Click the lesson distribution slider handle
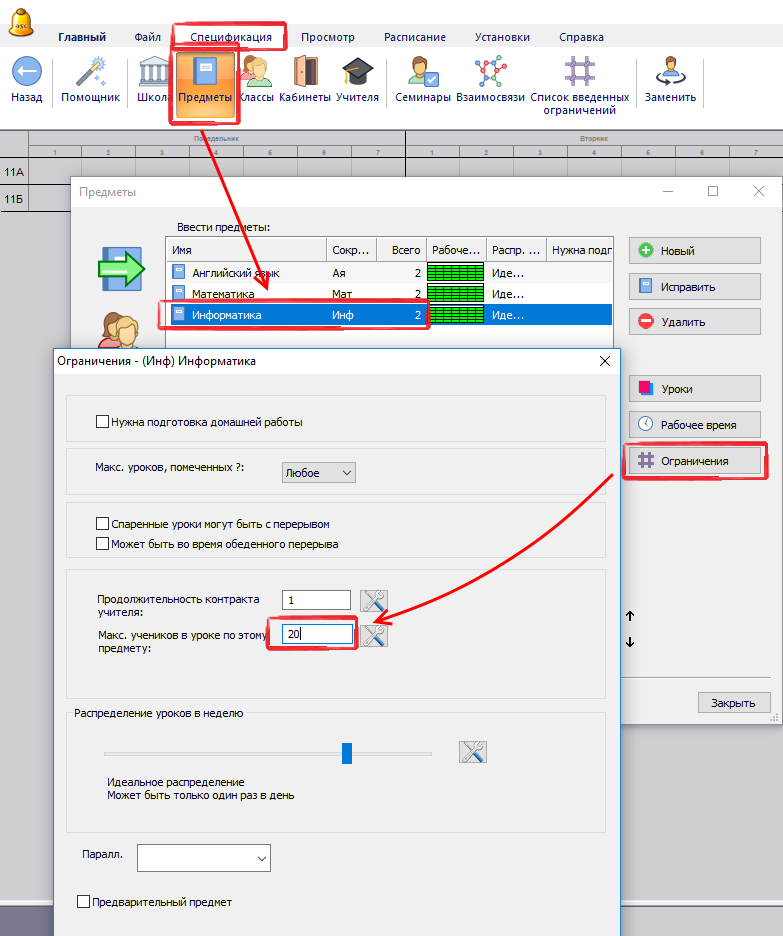This screenshot has width=783, height=936. pos(347,753)
